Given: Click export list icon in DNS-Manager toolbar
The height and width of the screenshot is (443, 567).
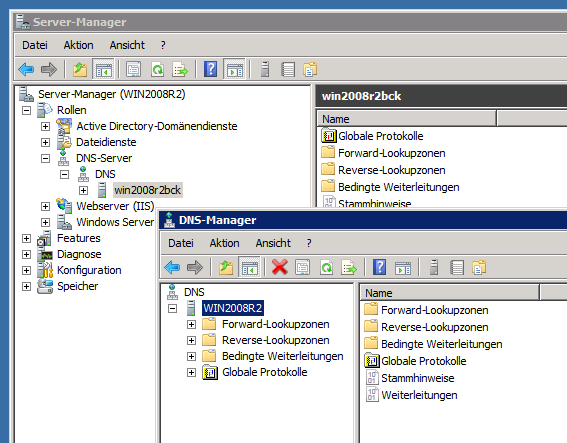Looking at the screenshot, I should 349,268.
